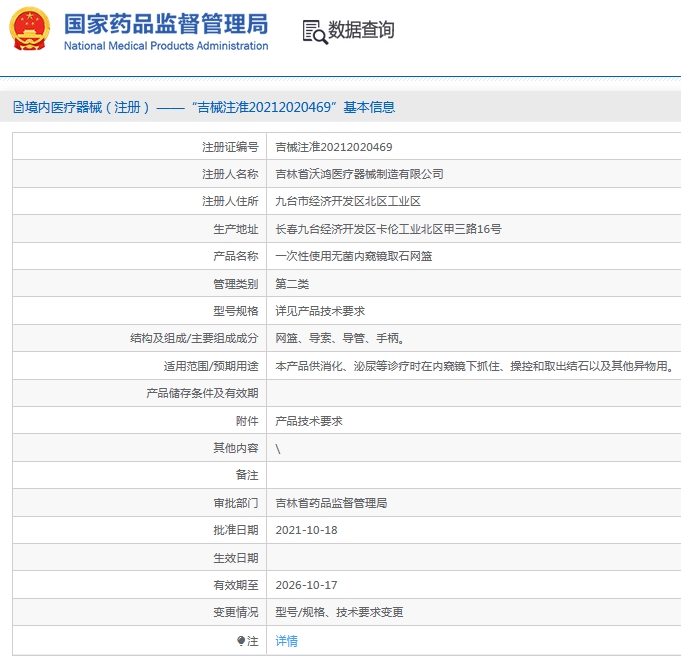Click the 数据查询 heading text
Screen dimensions: 681x665
[361, 30]
